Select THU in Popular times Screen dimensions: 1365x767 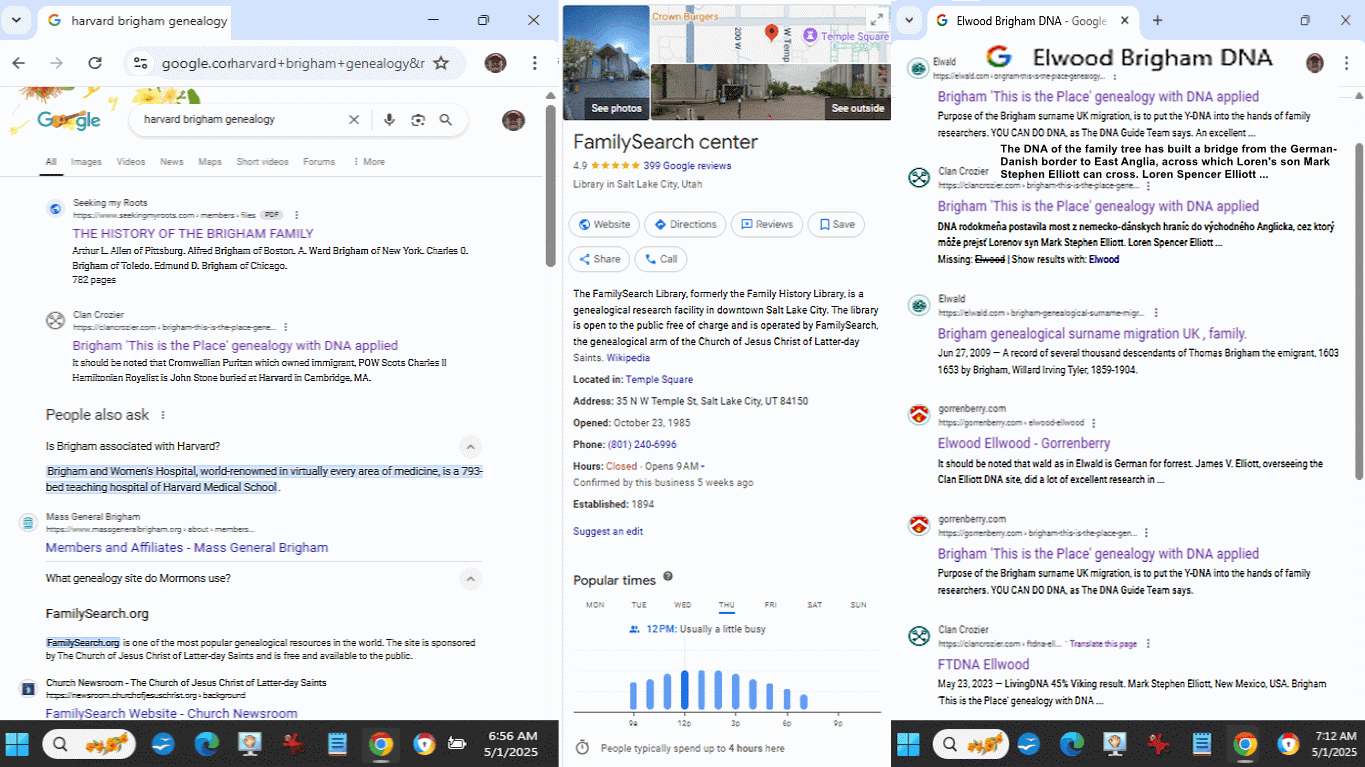(x=726, y=605)
